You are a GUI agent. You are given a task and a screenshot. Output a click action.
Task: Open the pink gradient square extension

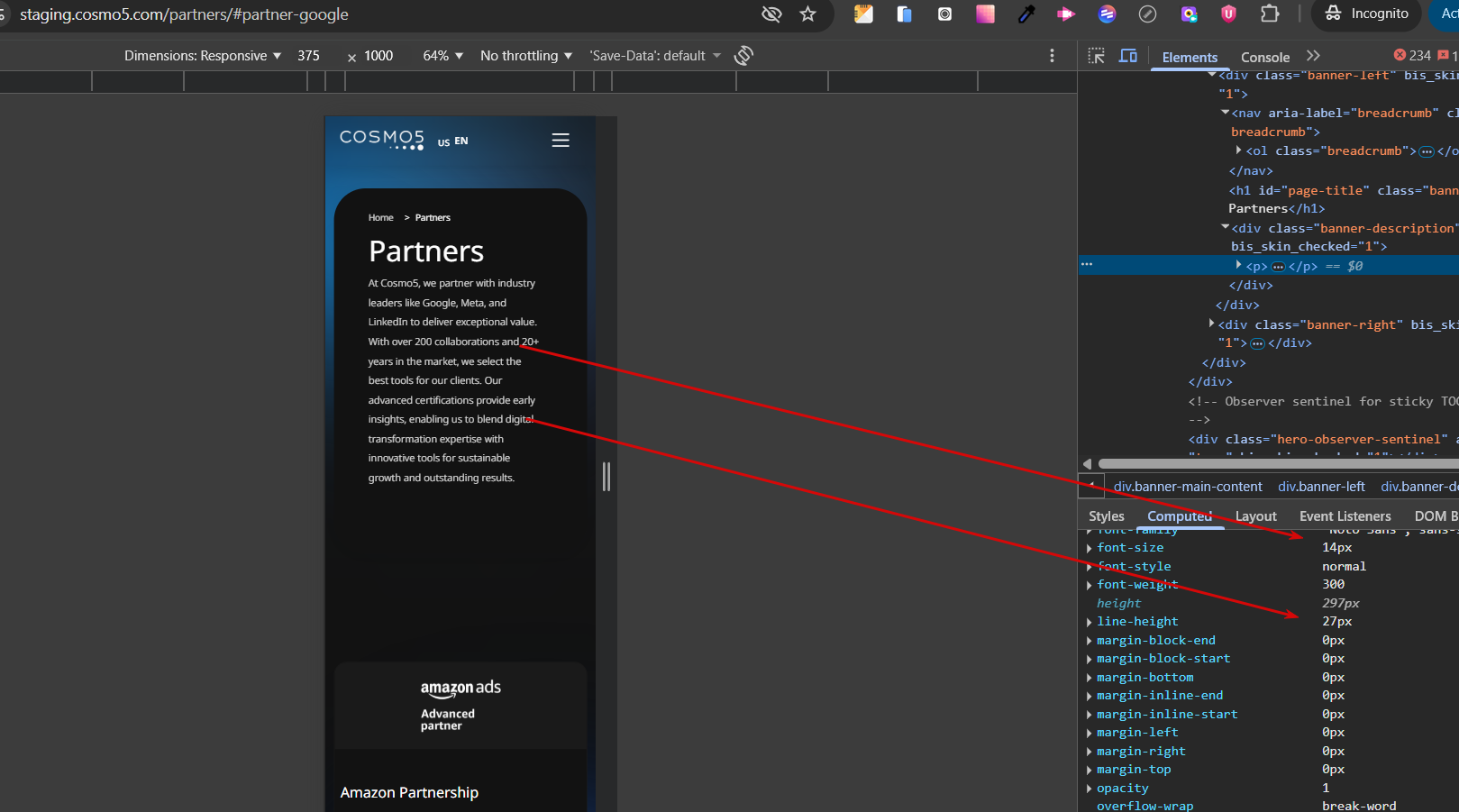(x=985, y=14)
